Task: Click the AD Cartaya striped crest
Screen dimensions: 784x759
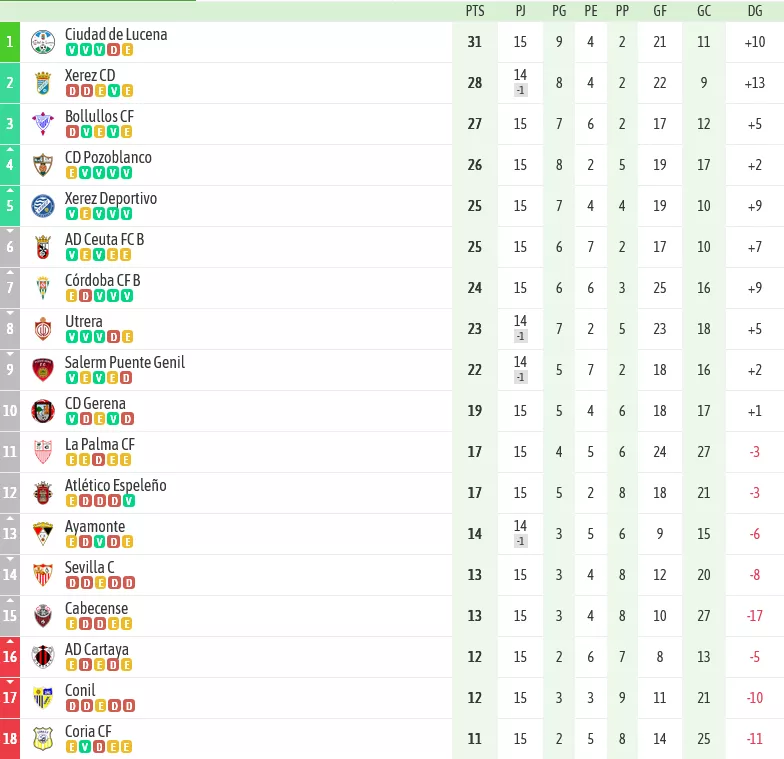Action: point(43,657)
